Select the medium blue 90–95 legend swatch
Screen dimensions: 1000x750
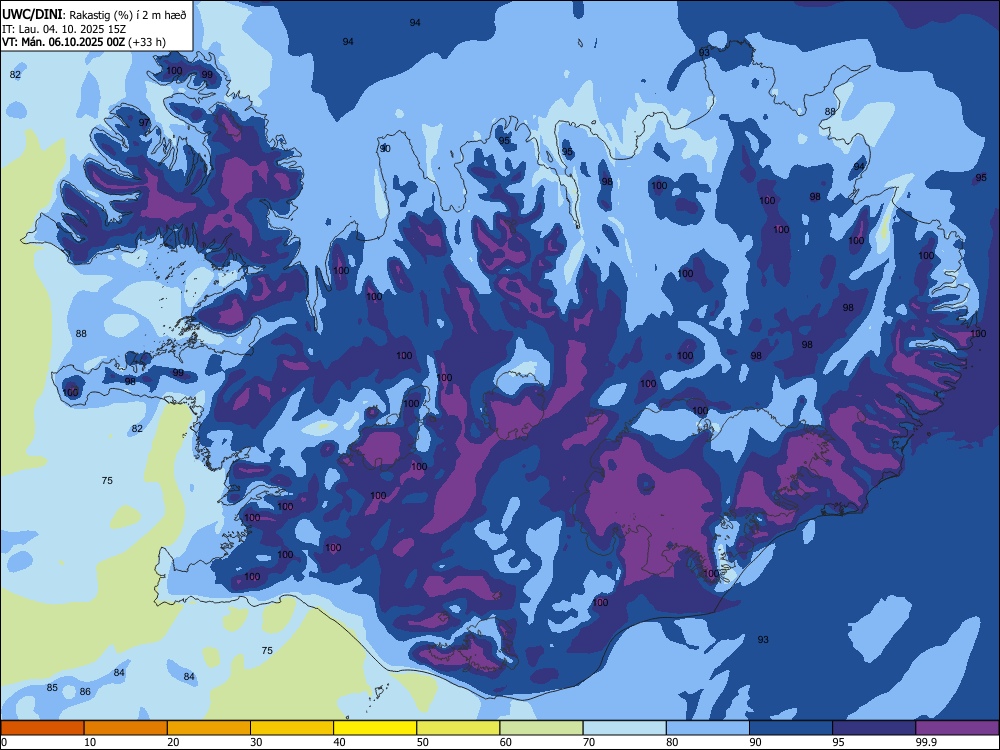pyautogui.click(x=791, y=728)
